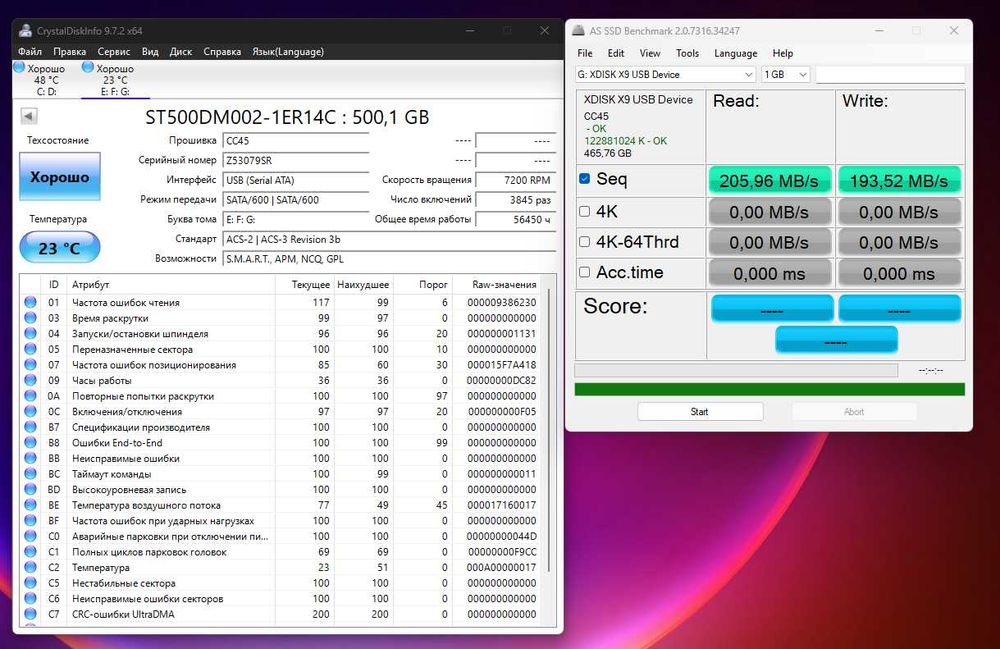The image size is (1000, 649).
Task: Click the Start benchmark button
Action: 700,412
